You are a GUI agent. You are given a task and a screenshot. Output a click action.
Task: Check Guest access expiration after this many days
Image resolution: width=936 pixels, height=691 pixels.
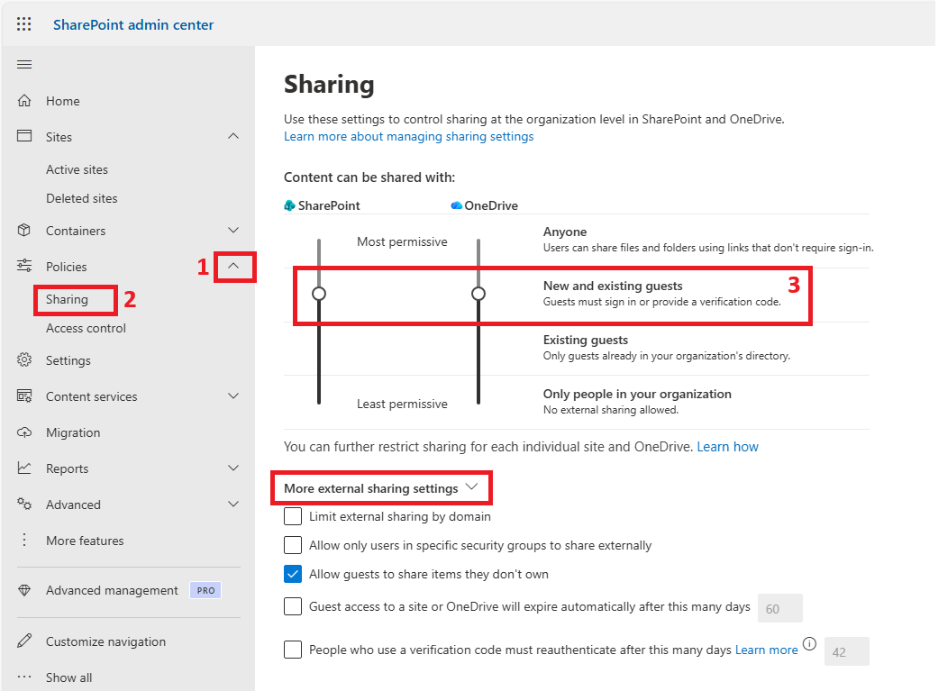pyautogui.click(x=293, y=607)
